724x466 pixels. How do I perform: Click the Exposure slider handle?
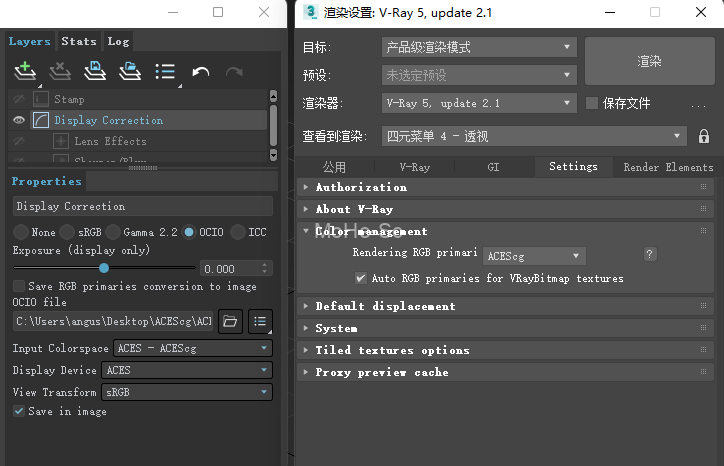[x=104, y=268]
